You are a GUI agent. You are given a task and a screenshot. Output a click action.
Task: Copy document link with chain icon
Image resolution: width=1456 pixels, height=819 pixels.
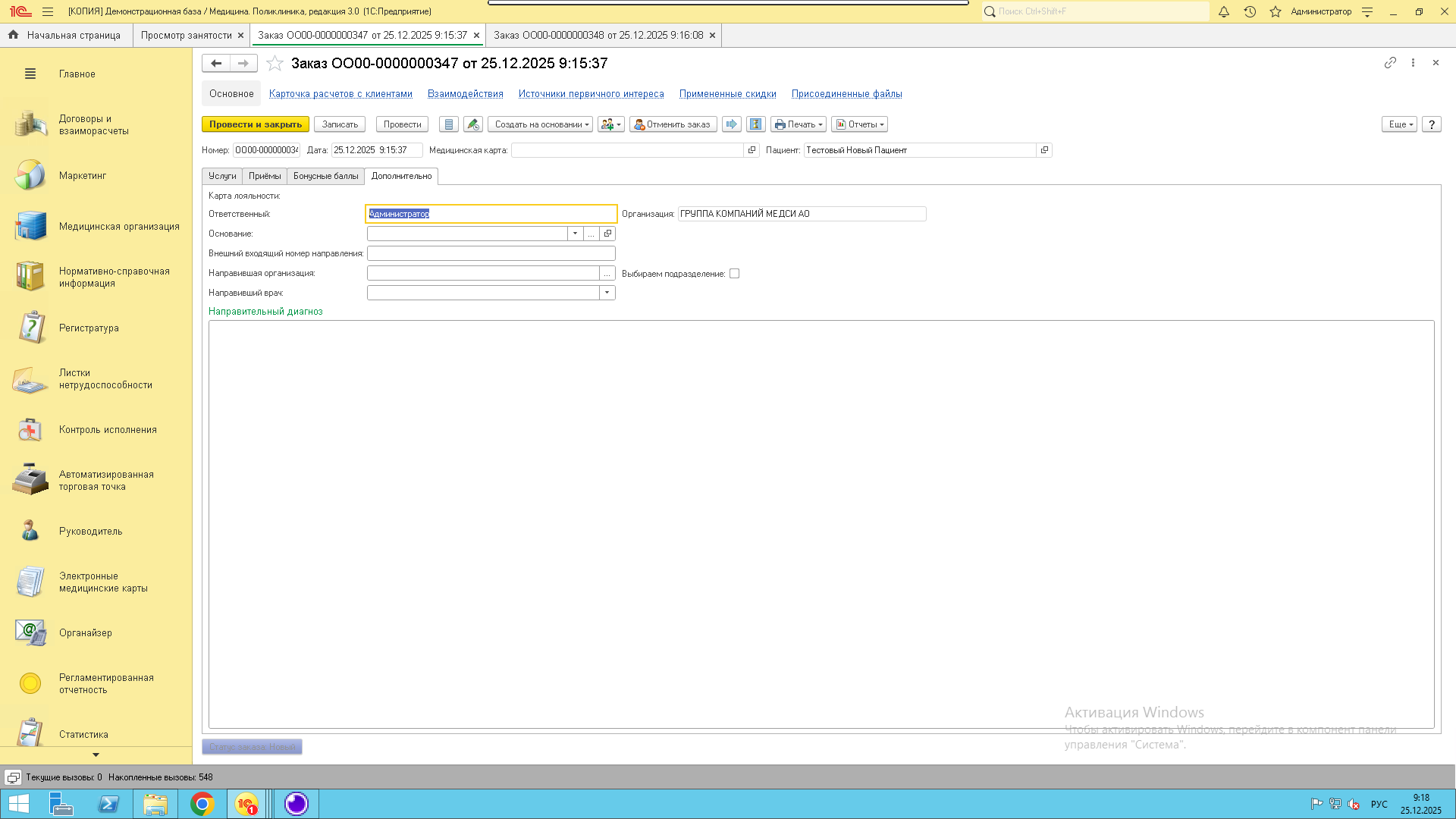point(1390,63)
